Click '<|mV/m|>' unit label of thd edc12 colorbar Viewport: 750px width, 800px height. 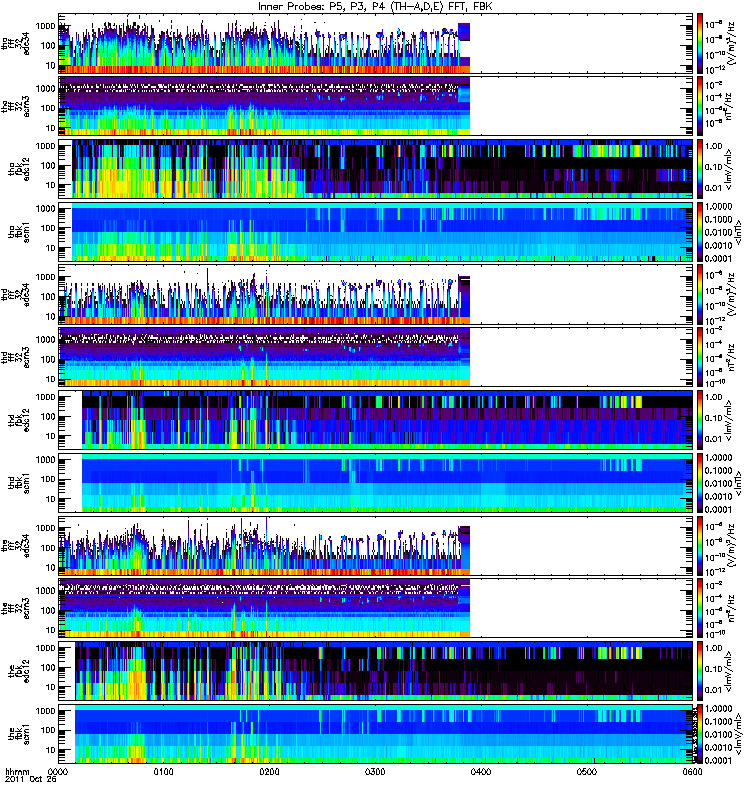[x=729, y=420]
